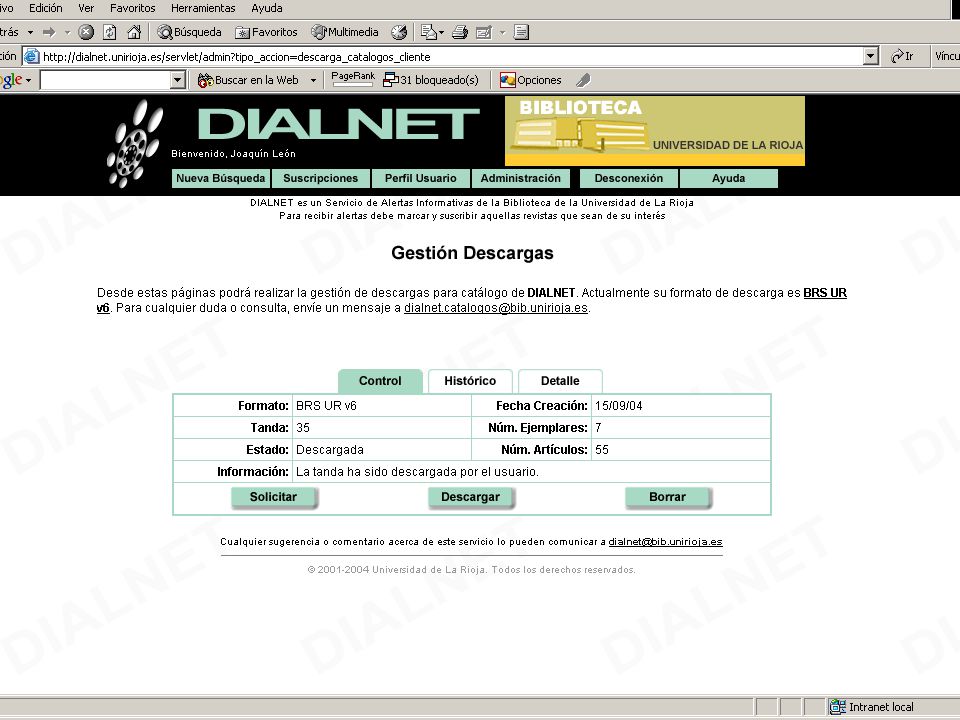Click the Intranet local zone icon in the status bar

click(x=838, y=707)
